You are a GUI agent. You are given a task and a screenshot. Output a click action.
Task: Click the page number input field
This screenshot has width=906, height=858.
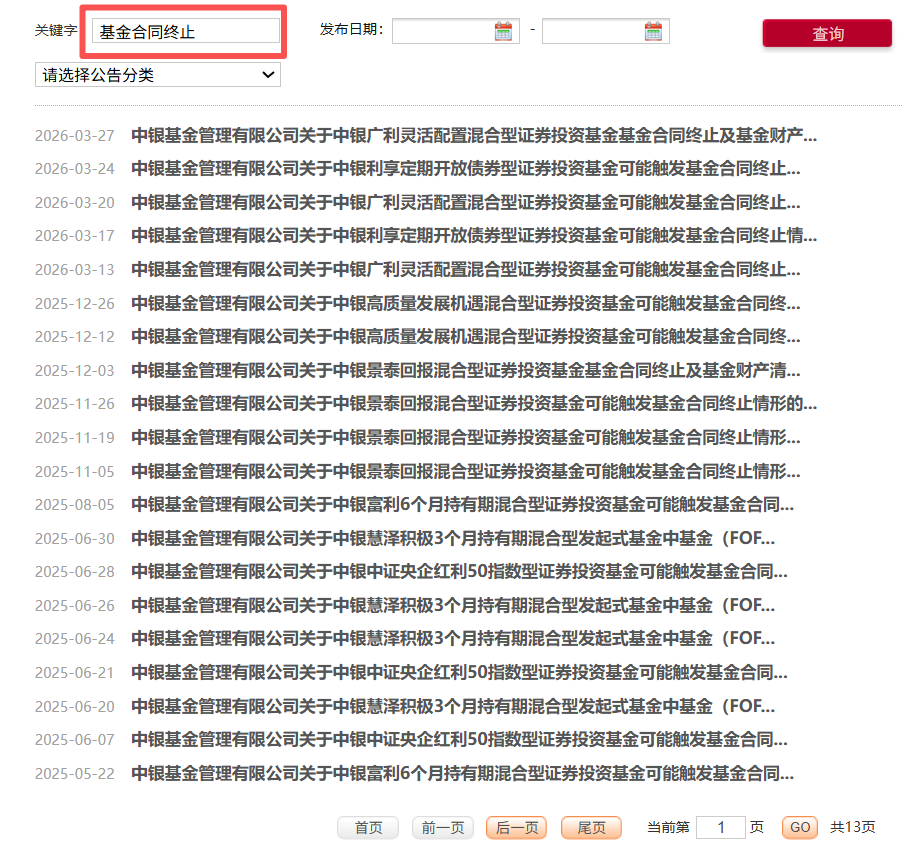721,828
